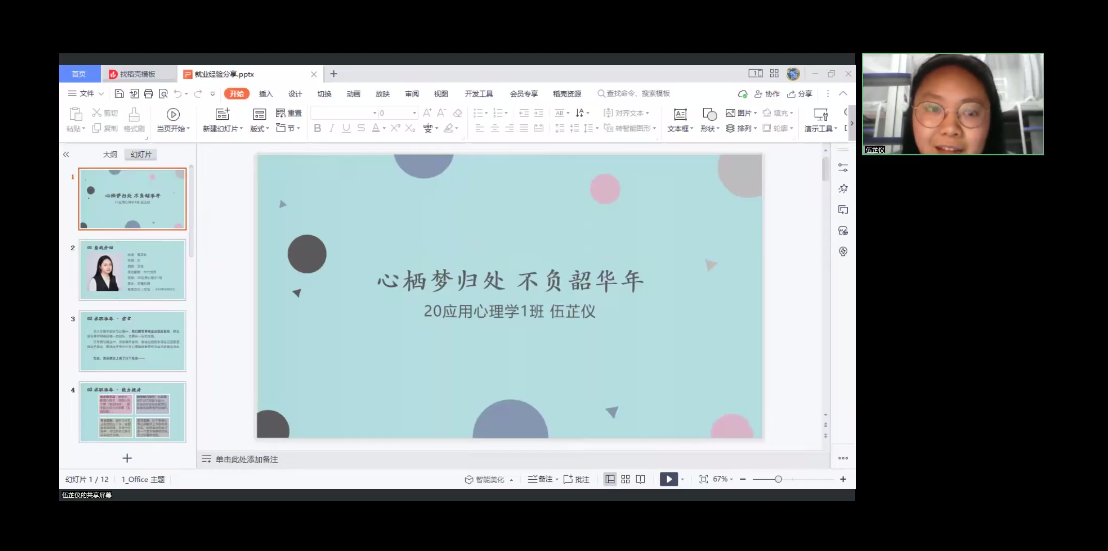Open the 形状 shapes tool
The width and height of the screenshot is (1108, 551).
pyautogui.click(x=708, y=120)
